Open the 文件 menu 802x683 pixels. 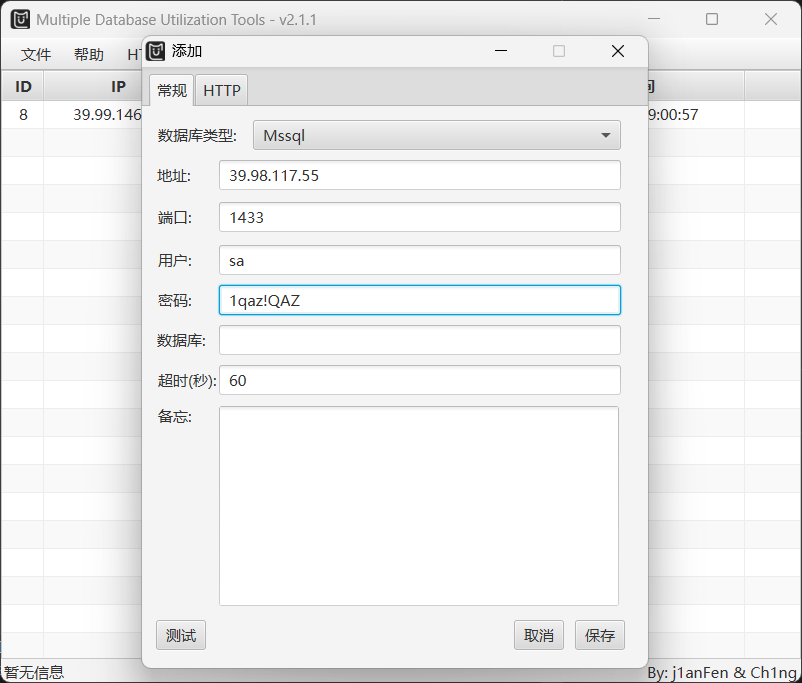[x=36, y=55]
